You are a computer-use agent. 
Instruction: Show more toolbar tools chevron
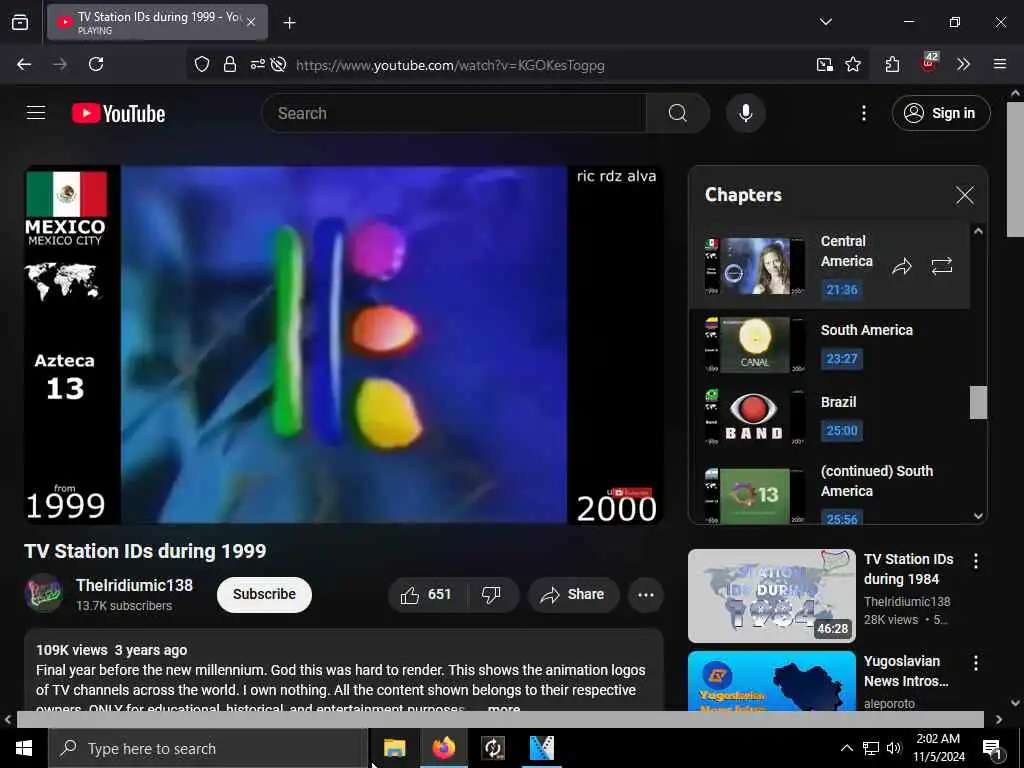pos(963,64)
